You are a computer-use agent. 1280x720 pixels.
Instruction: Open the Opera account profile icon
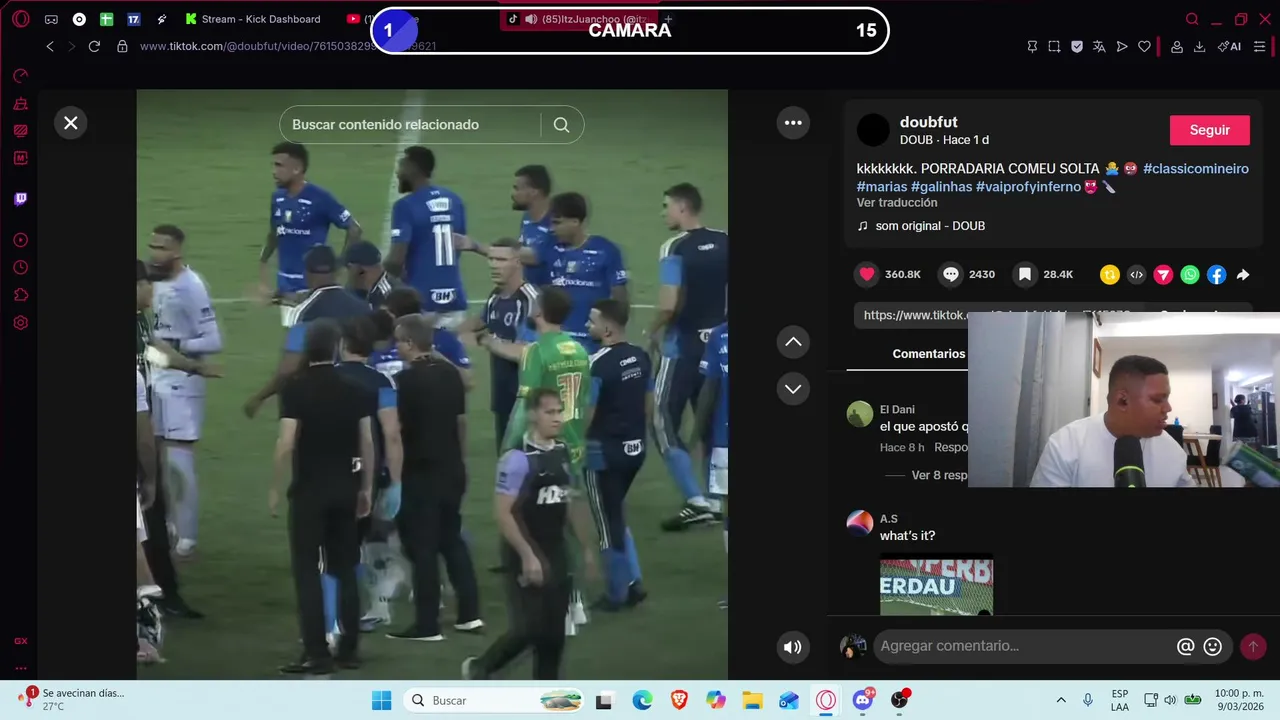1177,46
